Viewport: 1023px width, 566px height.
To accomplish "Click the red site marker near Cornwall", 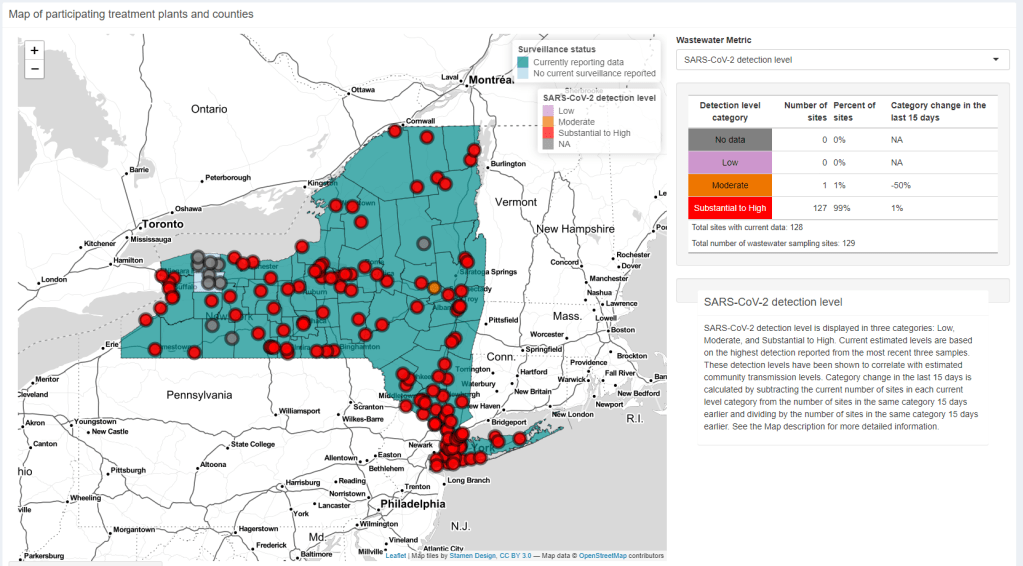I will point(395,131).
